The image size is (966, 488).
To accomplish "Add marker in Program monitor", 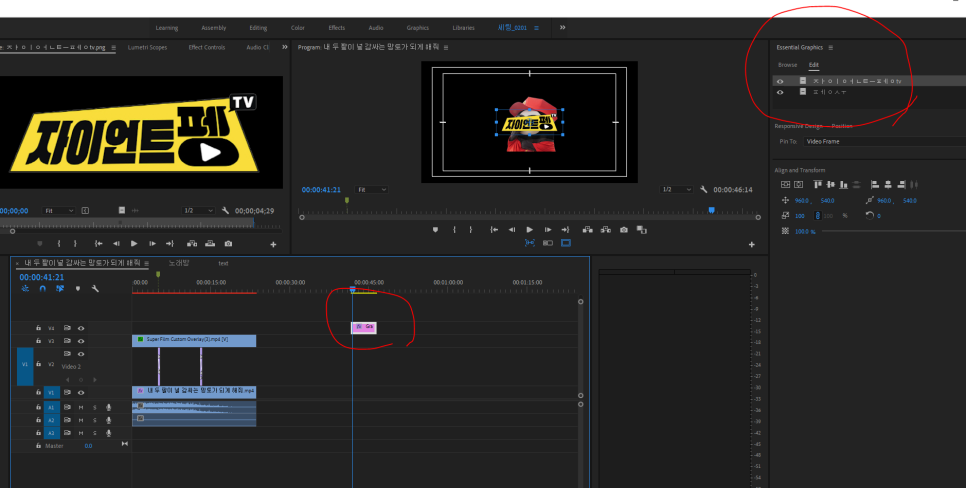I will [x=435, y=229].
